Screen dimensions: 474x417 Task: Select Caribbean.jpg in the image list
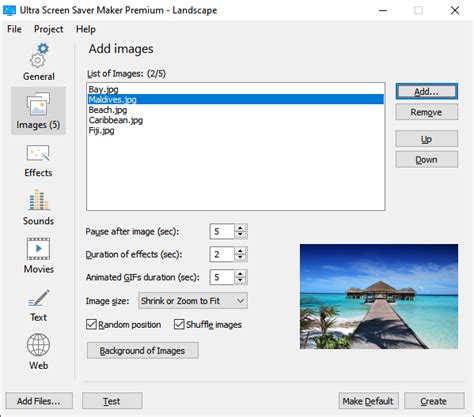(x=116, y=120)
